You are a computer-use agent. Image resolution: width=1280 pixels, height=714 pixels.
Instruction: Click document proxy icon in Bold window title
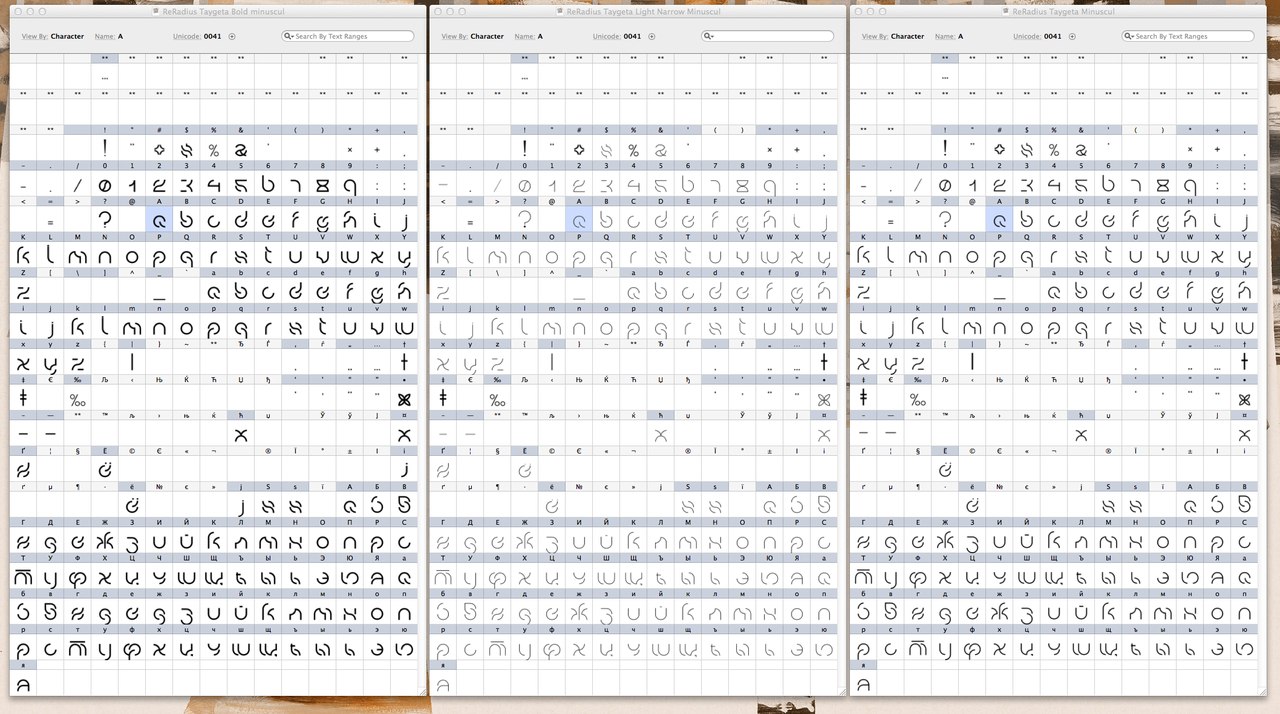click(x=156, y=12)
